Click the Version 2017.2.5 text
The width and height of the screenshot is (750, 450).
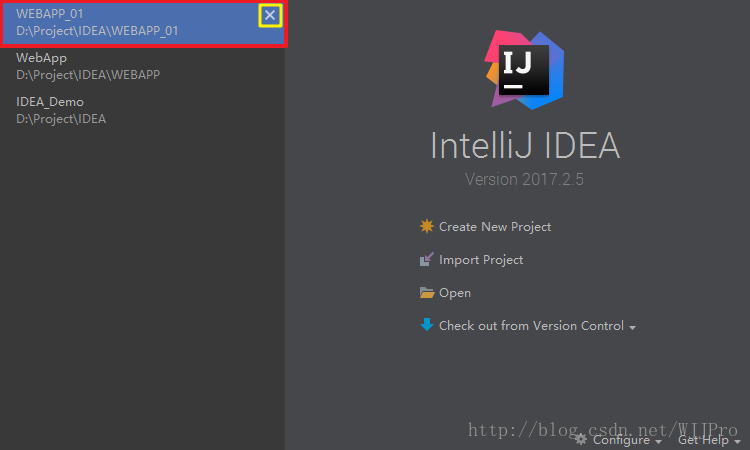(x=525, y=179)
